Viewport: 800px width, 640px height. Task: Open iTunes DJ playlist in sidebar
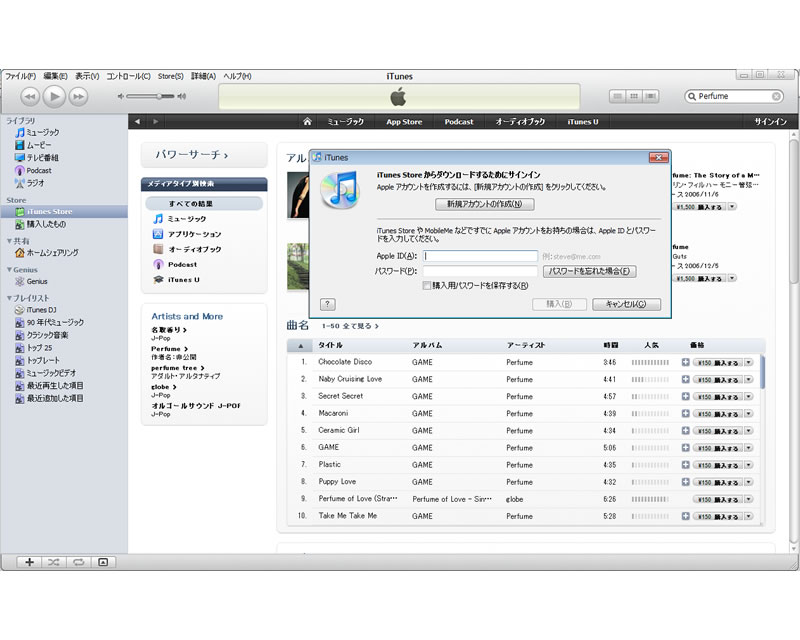tap(42, 310)
